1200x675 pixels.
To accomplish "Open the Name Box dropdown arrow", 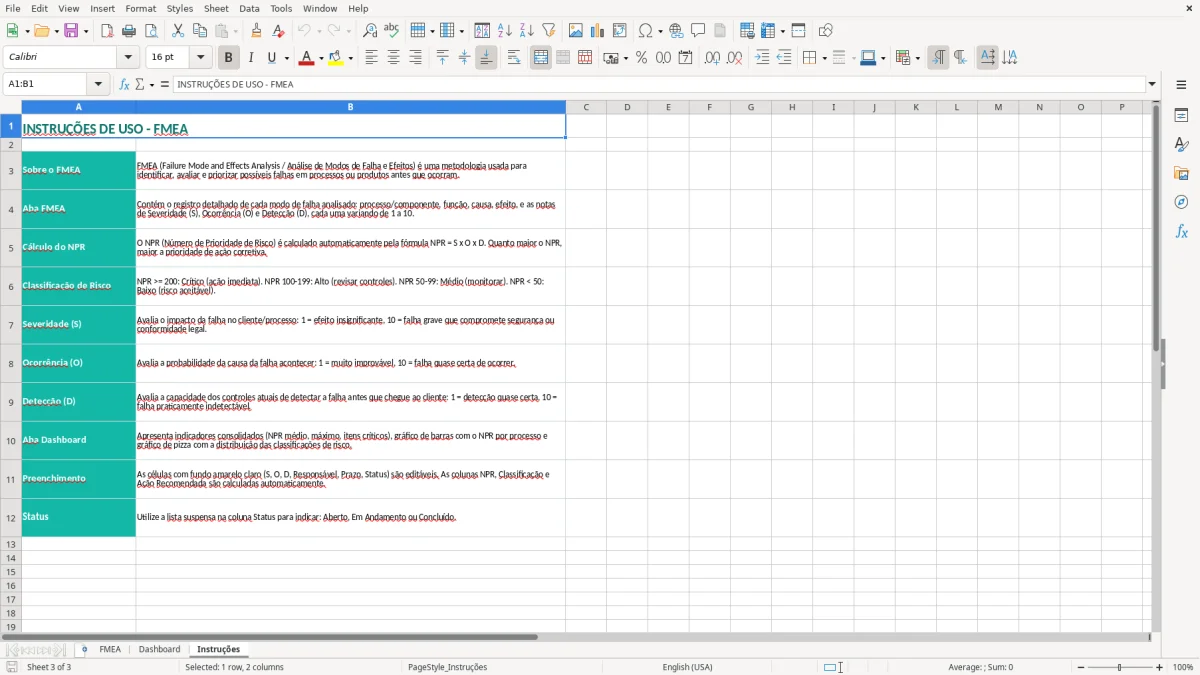I will pyautogui.click(x=98, y=85).
